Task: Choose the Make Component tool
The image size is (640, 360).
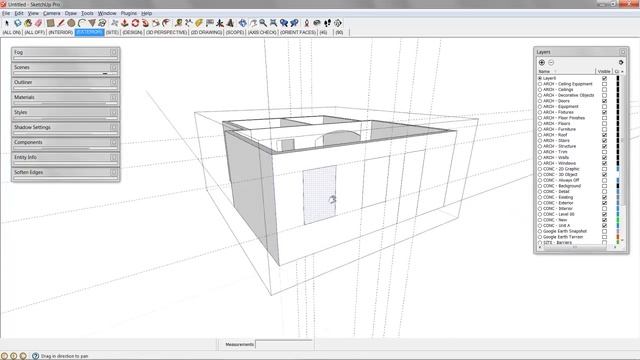Action: 18,23
